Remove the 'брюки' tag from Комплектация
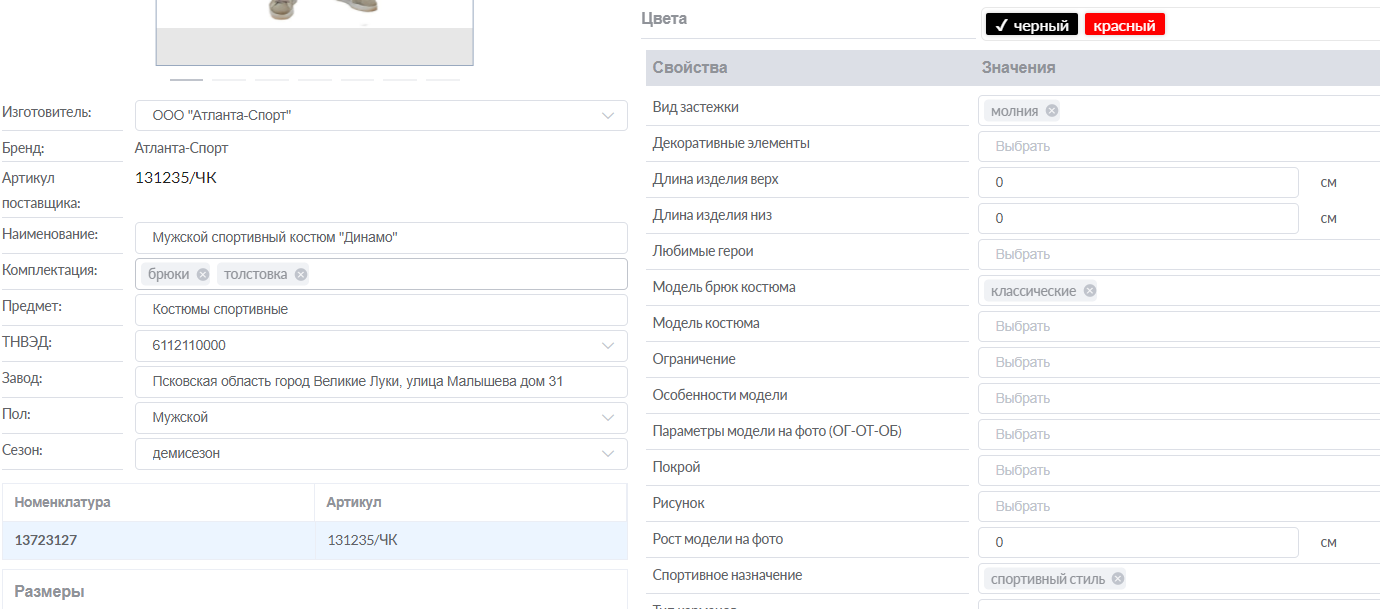Viewport: 1380px width, 609px height. [x=203, y=274]
